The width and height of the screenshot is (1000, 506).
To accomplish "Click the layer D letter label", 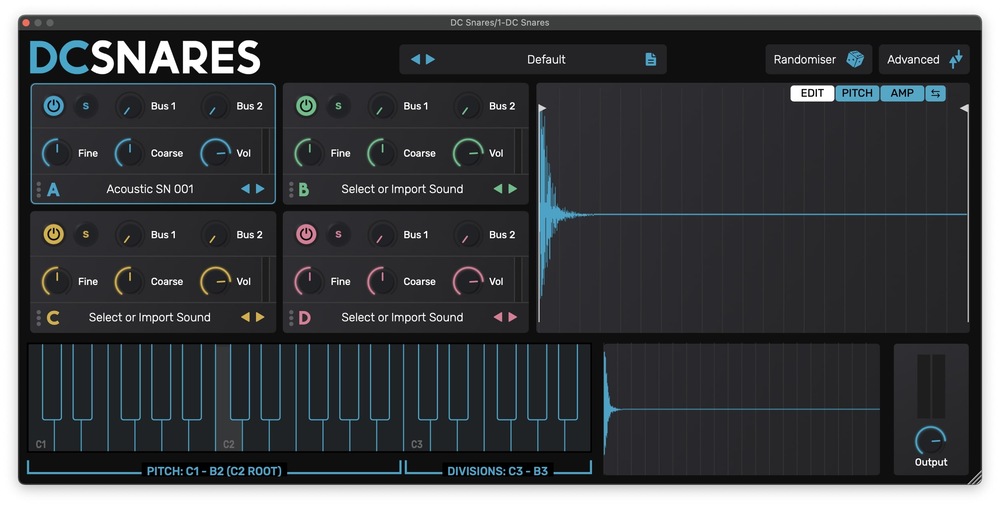I will coord(305,318).
